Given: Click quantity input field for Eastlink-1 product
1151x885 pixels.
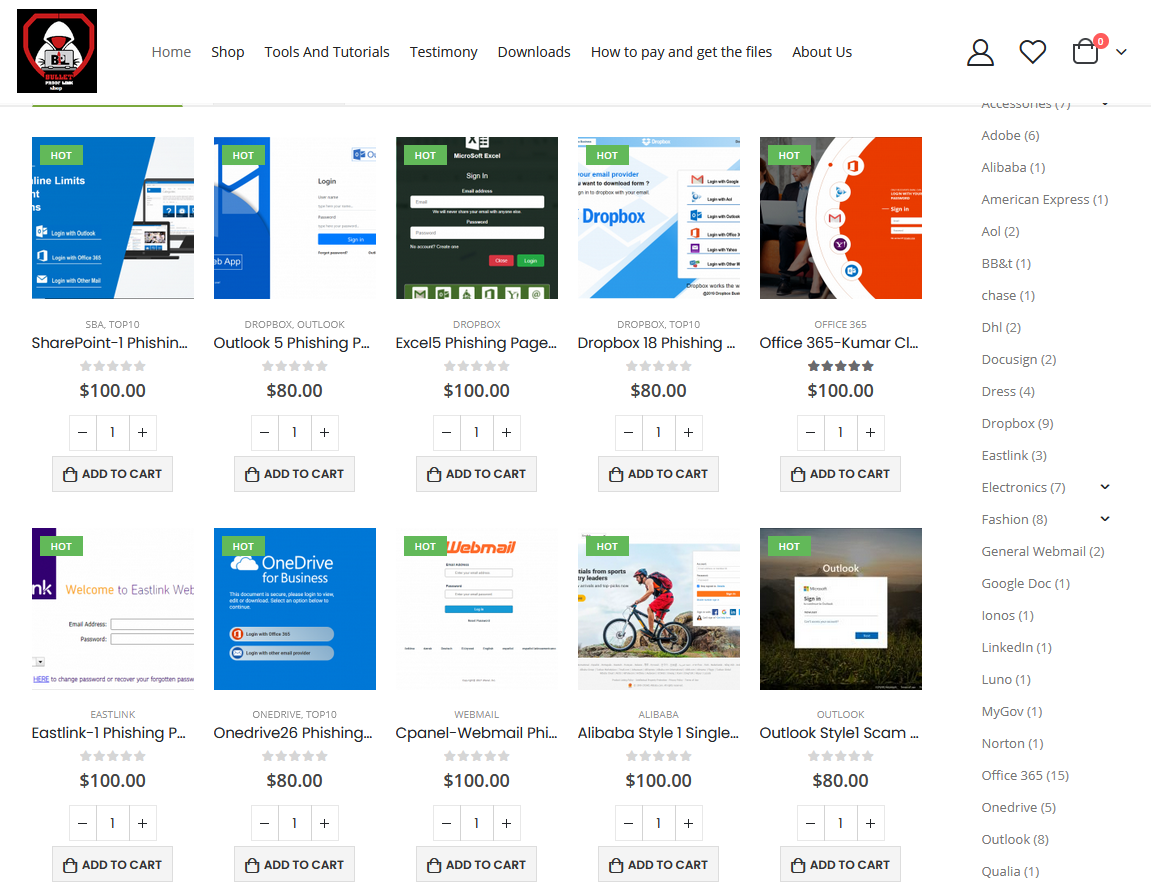Looking at the screenshot, I should click(x=112, y=822).
